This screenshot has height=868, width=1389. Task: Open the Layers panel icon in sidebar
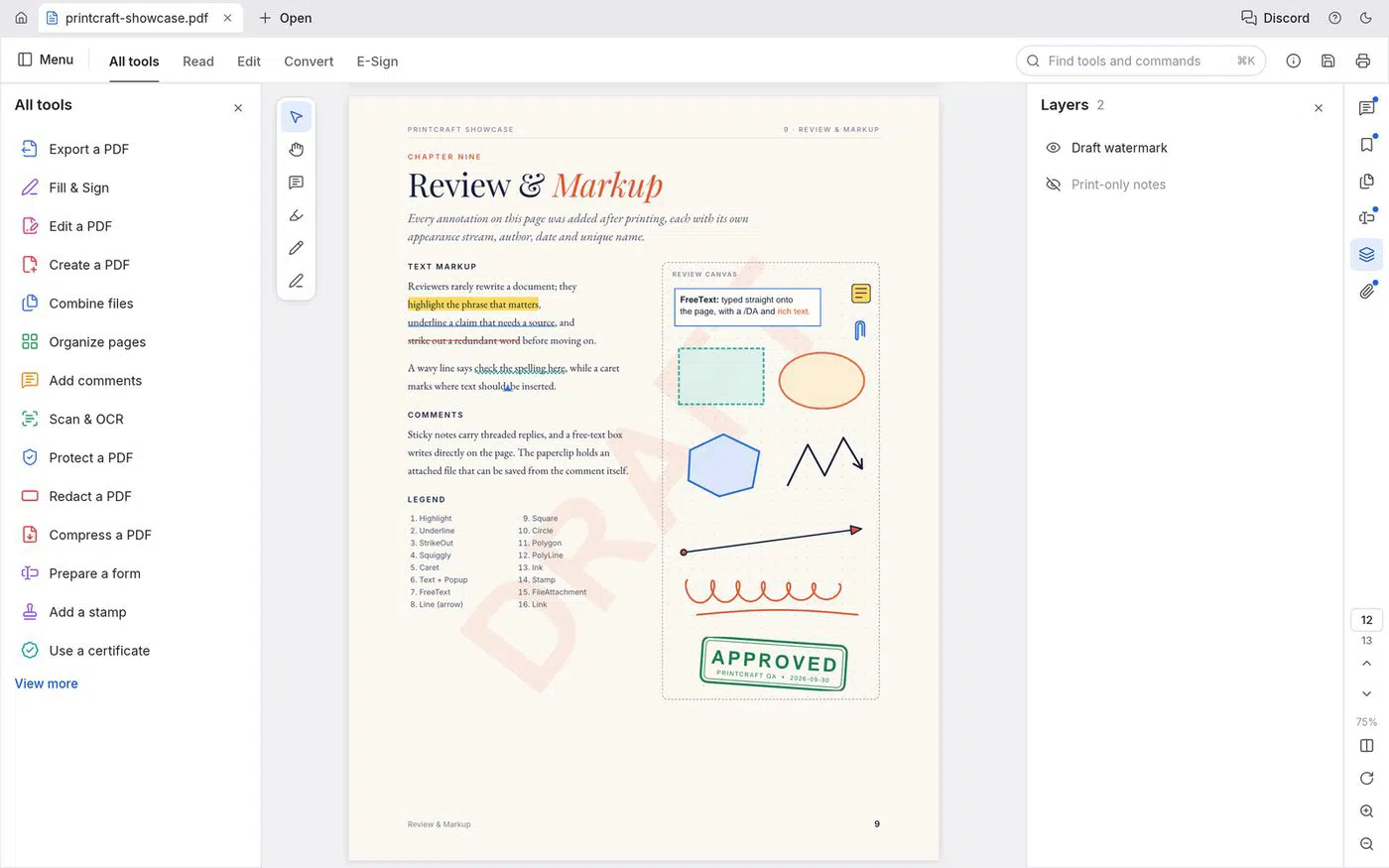(1366, 255)
